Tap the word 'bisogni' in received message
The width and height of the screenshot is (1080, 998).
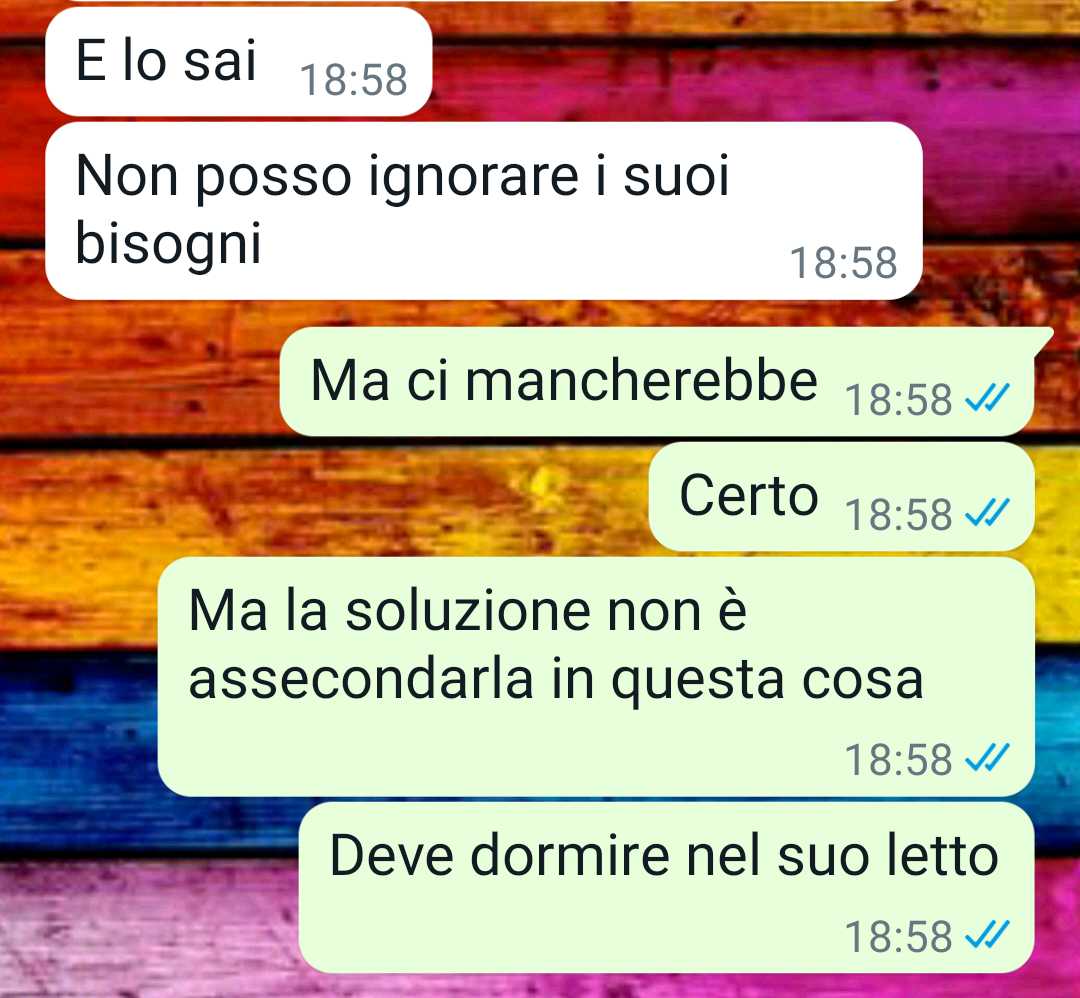pyautogui.click(x=168, y=245)
